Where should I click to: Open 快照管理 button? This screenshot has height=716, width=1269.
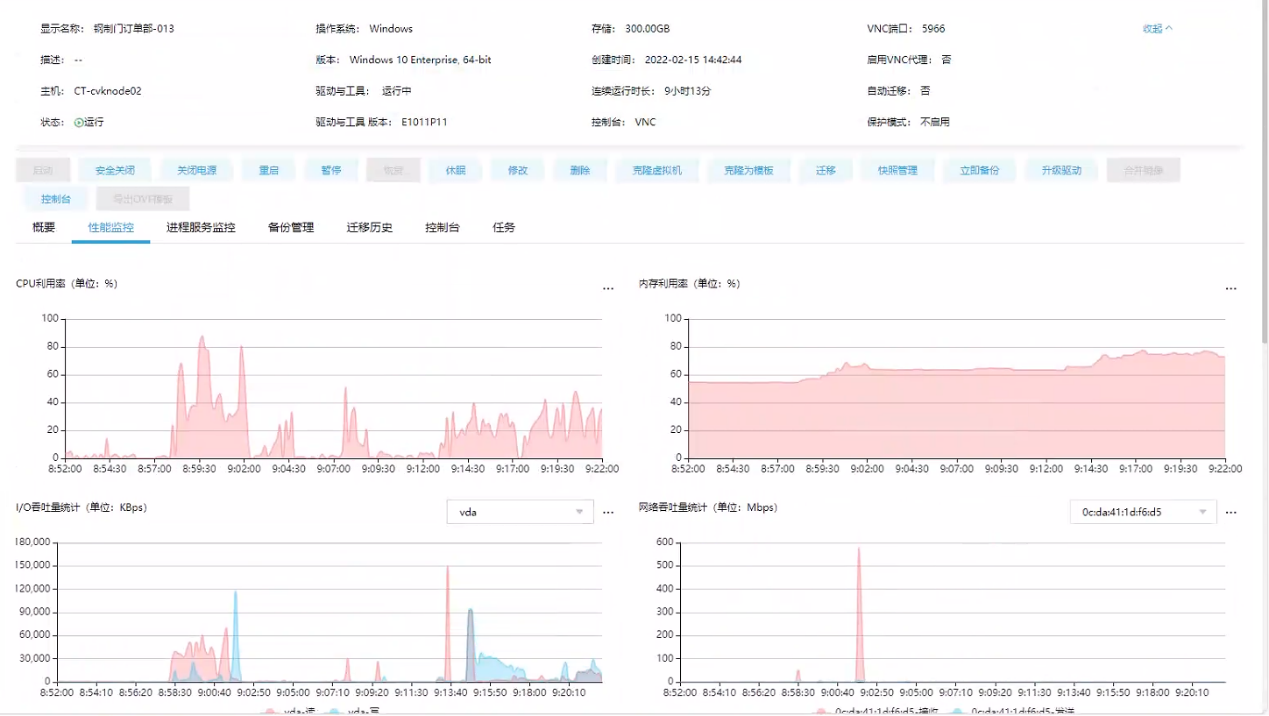(897, 170)
